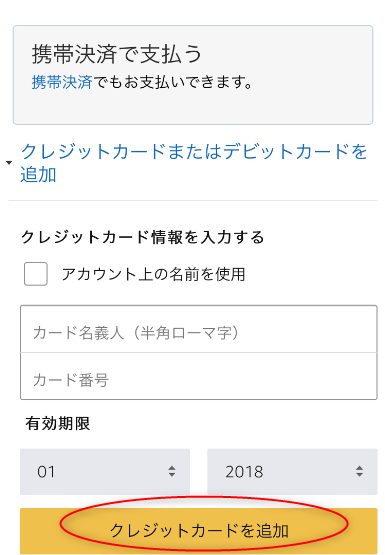This screenshot has width=385, height=555.
Task: Open the expiration month dropdown showing 01
Action: (105, 471)
